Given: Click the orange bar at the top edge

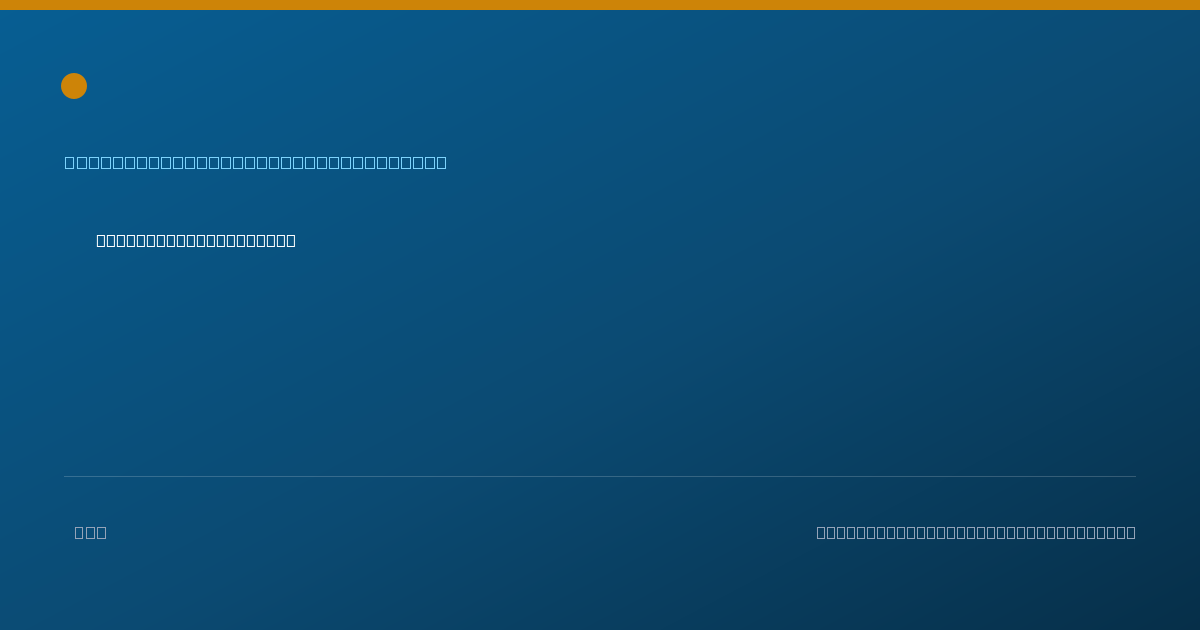Looking at the screenshot, I should point(600,5).
